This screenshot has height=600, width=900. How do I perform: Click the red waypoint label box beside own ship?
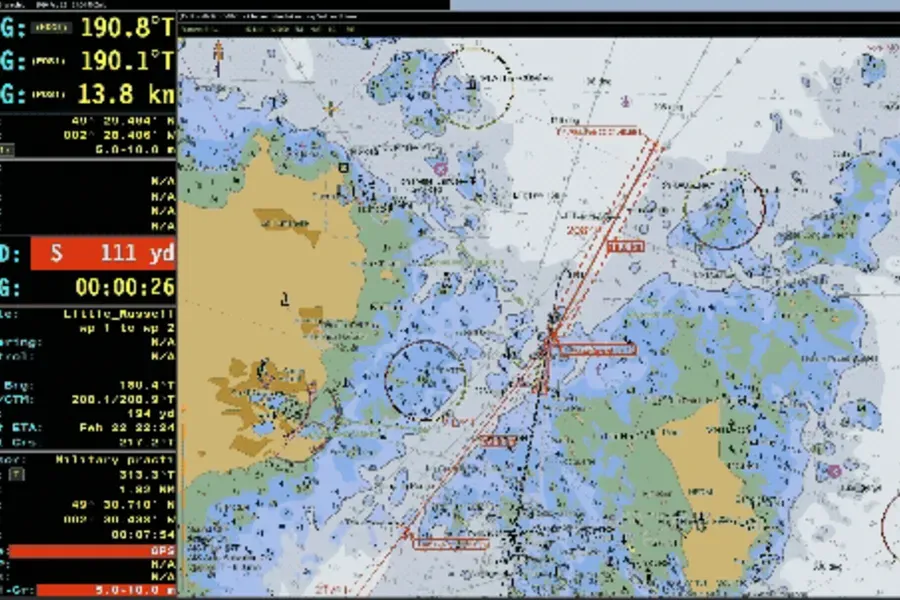tap(598, 350)
